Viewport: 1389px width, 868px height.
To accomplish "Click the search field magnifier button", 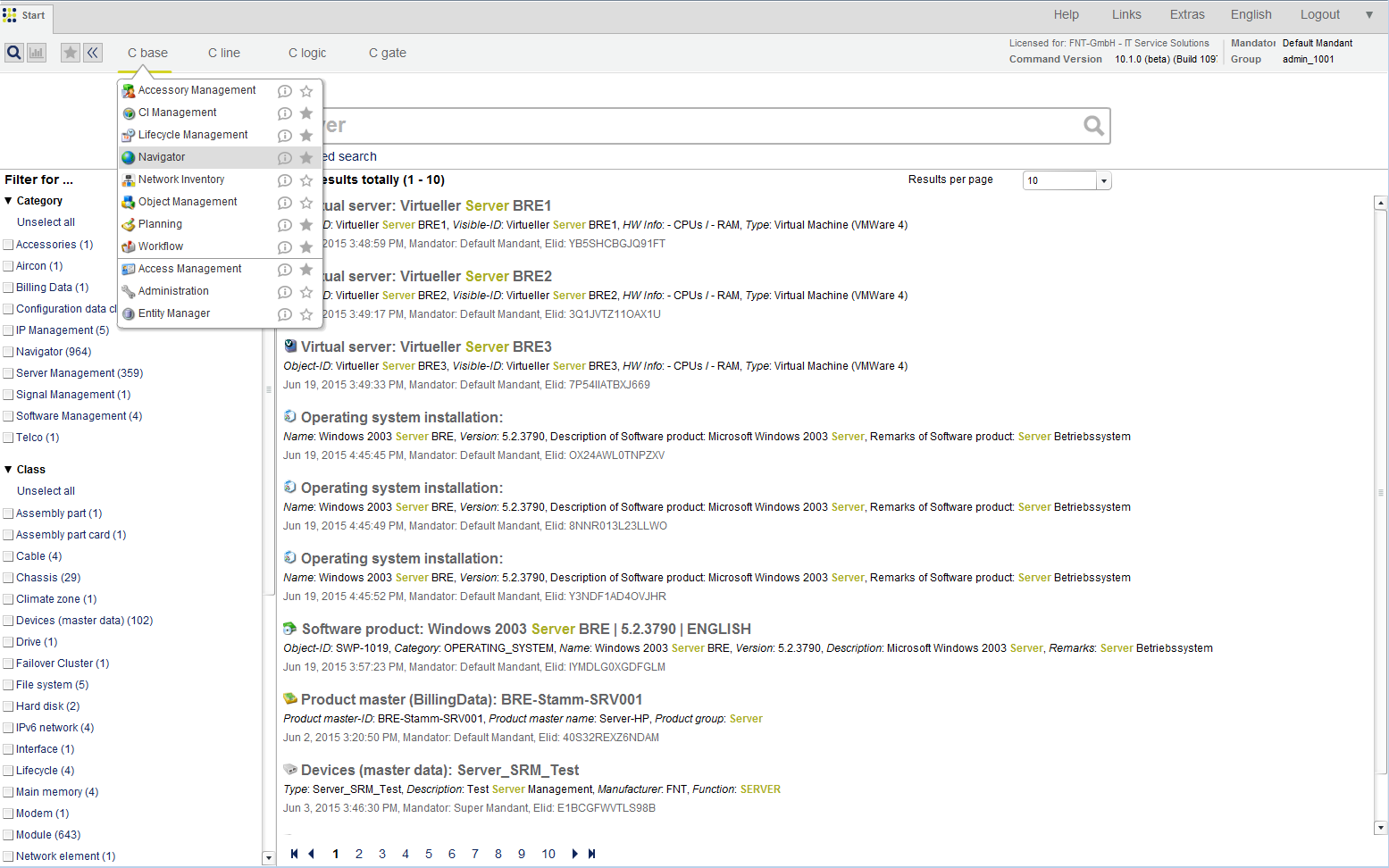I will [x=1093, y=126].
